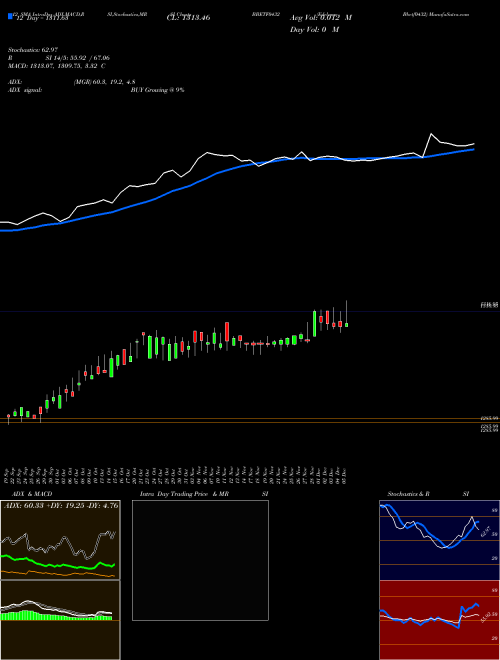The height and width of the screenshot is (660, 500).
Task: Select the 'CL: 1313.46' closing price text
Action: click(x=188, y=18)
